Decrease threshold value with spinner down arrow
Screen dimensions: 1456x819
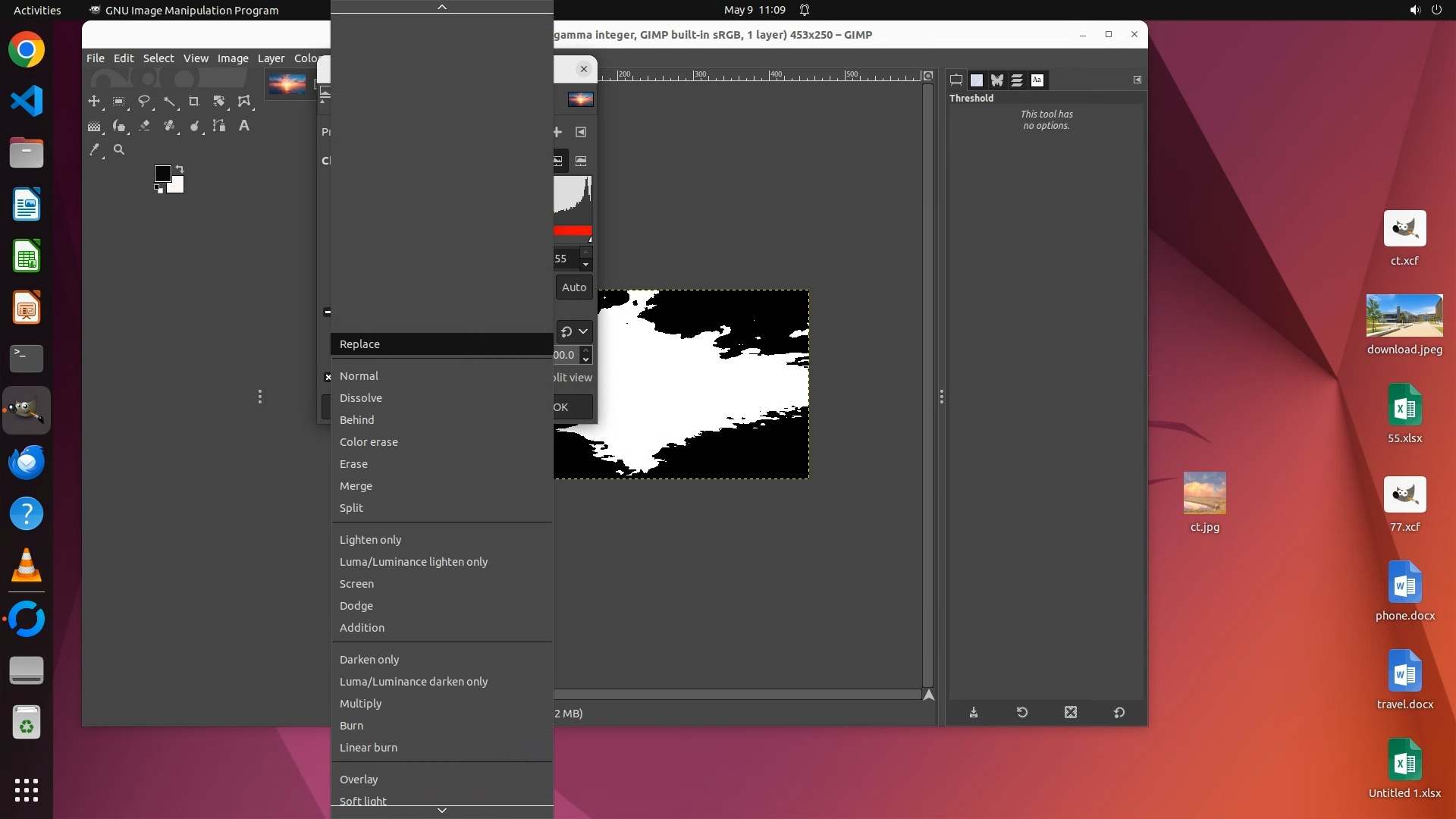click(585, 265)
